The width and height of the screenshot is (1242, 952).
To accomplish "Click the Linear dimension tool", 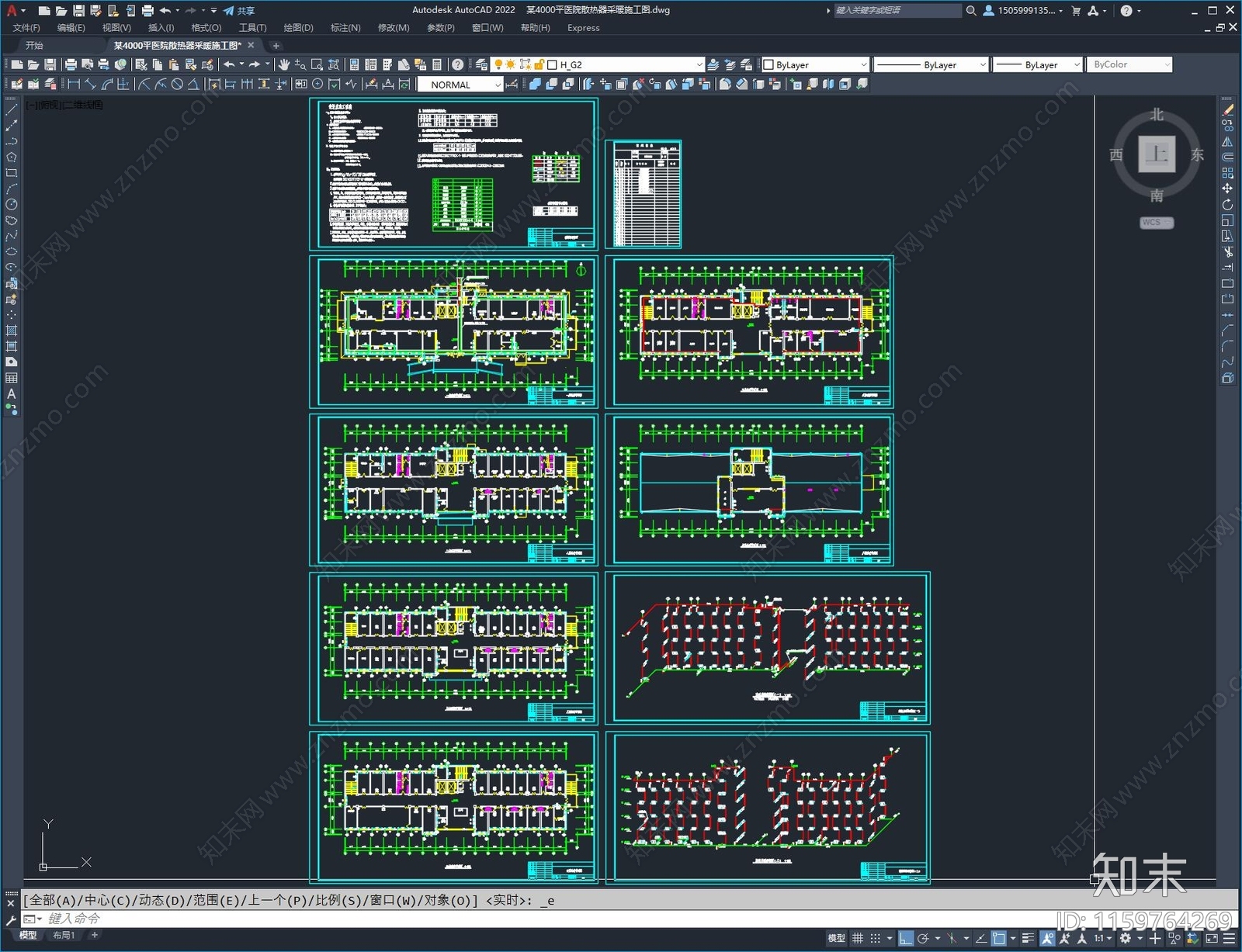I will (x=74, y=85).
